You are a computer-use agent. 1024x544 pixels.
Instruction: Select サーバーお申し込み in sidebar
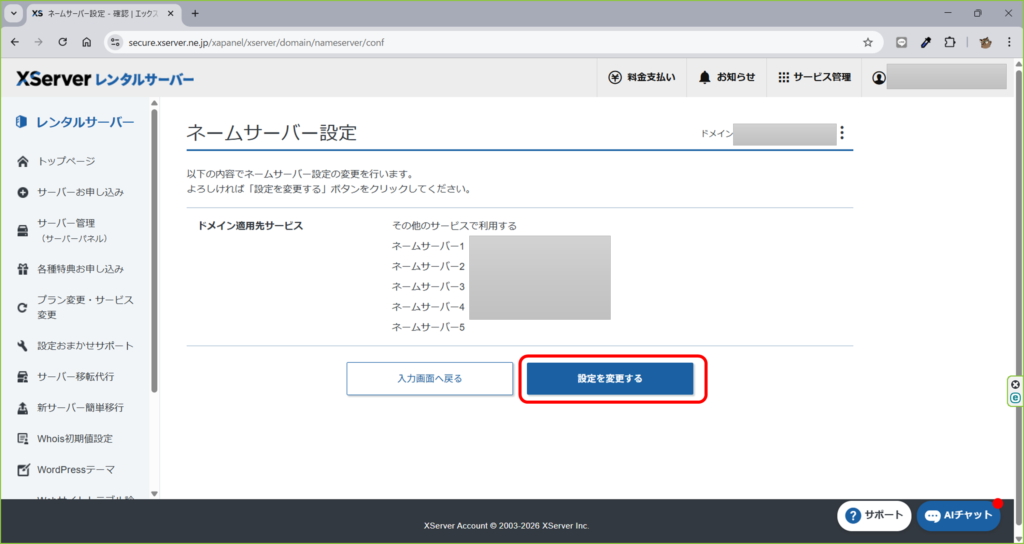click(x=80, y=192)
